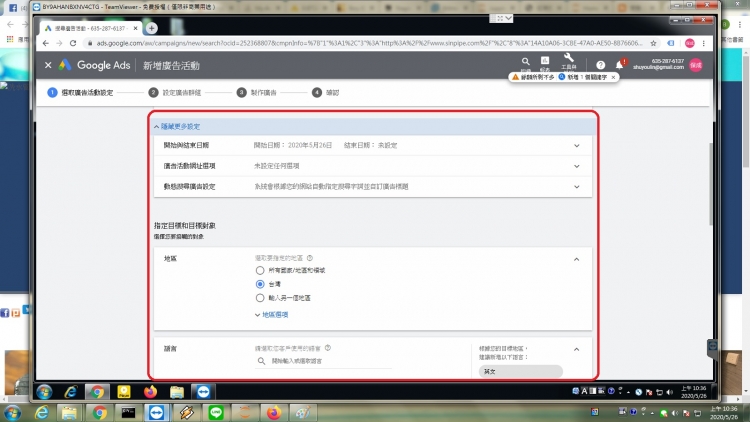
Task: Collapse the hide more settings header
Action: point(373,126)
